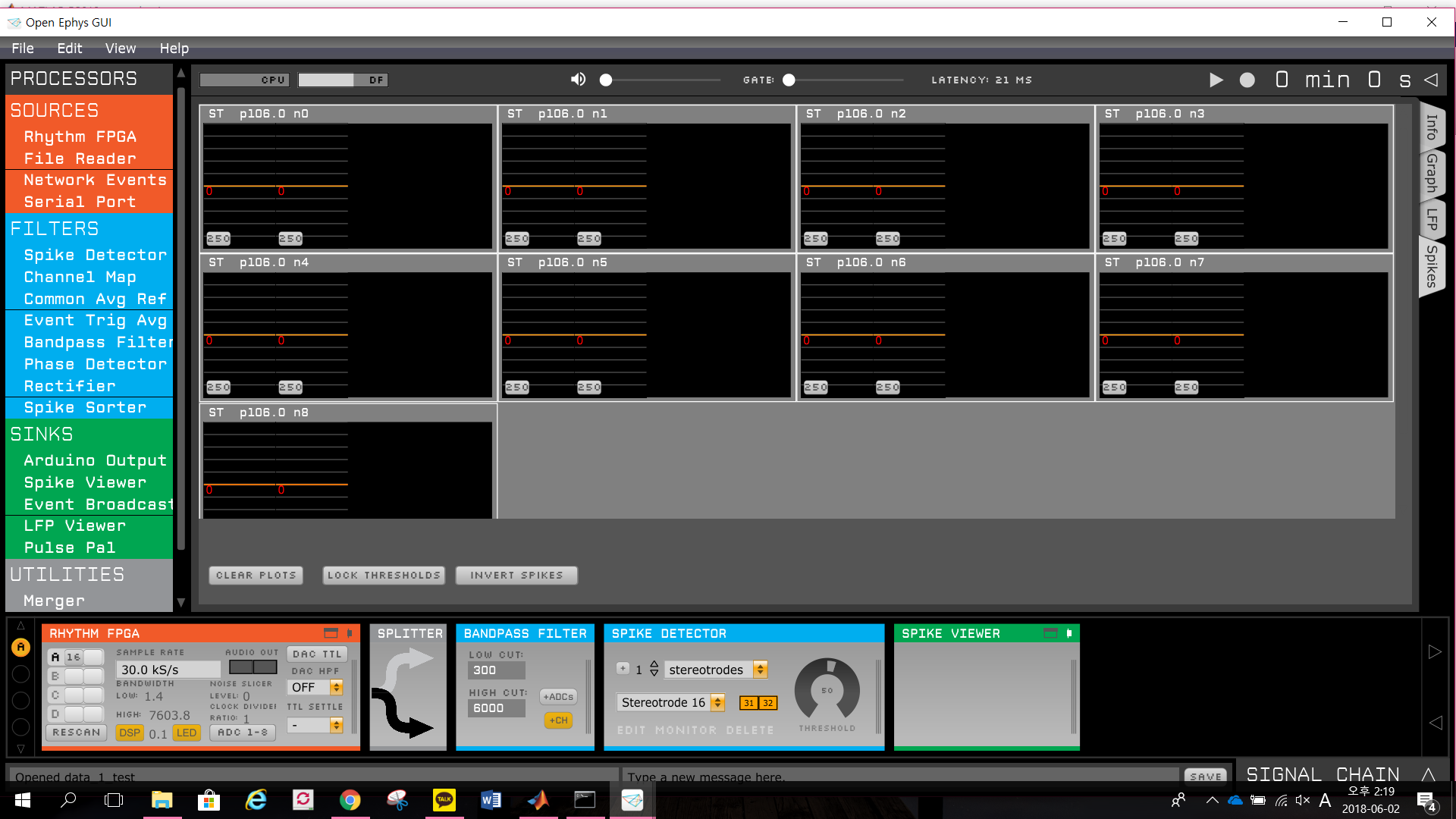The image size is (1456, 819).
Task: Click the Clear Plots button
Action: tap(256, 576)
